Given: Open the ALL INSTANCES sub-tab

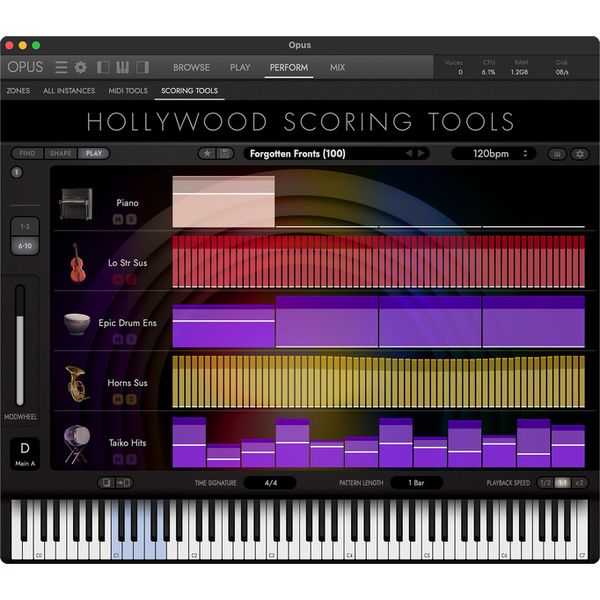Looking at the screenshot, I should point(69,91).
